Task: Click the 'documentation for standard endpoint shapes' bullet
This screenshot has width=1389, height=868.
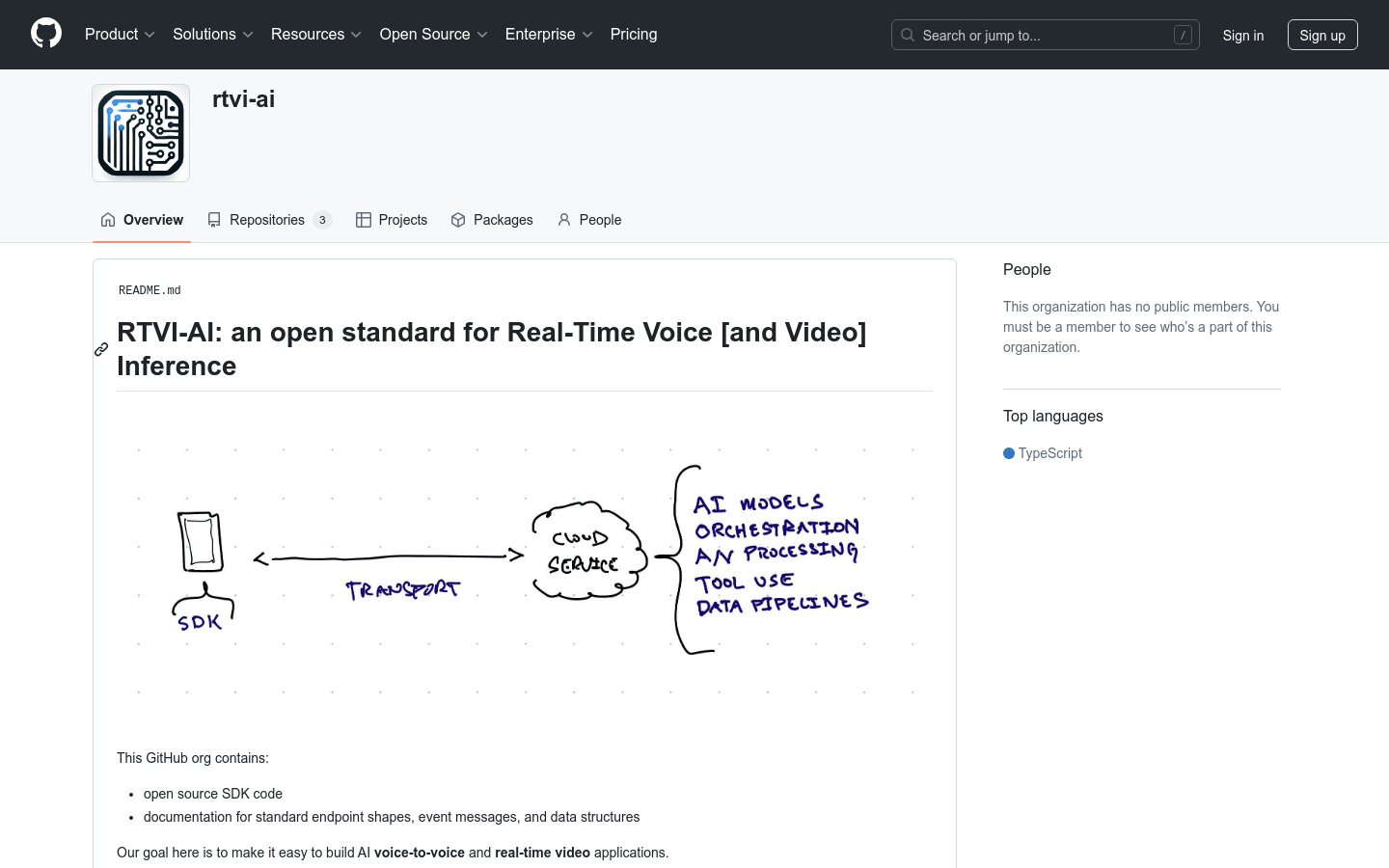Action: pyautogui.click(x=392, y=817)
